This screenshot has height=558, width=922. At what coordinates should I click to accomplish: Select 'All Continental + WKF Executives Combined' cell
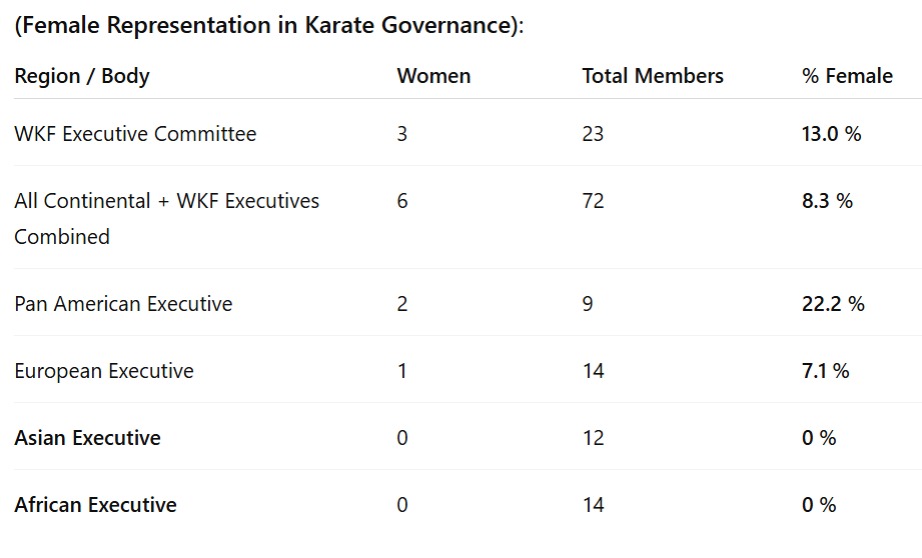point(166,218)
